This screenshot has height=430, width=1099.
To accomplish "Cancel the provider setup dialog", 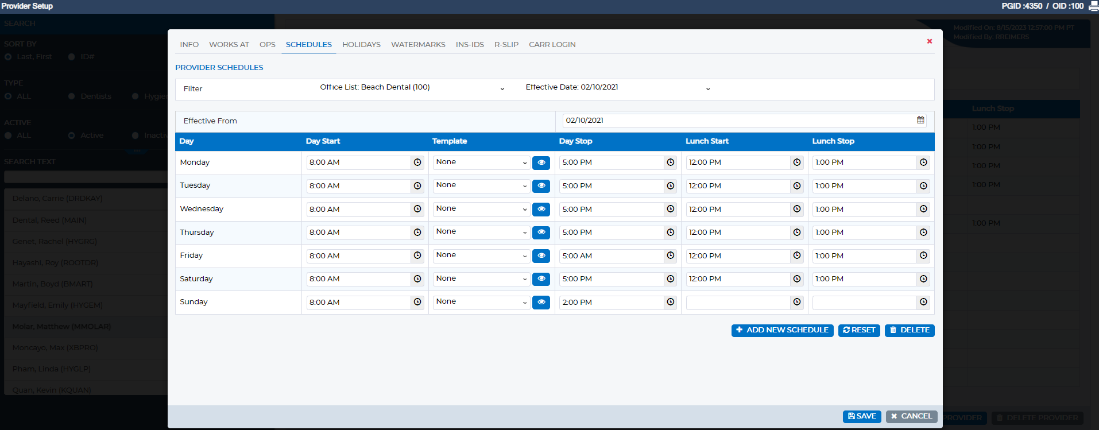I will [911, 416].
